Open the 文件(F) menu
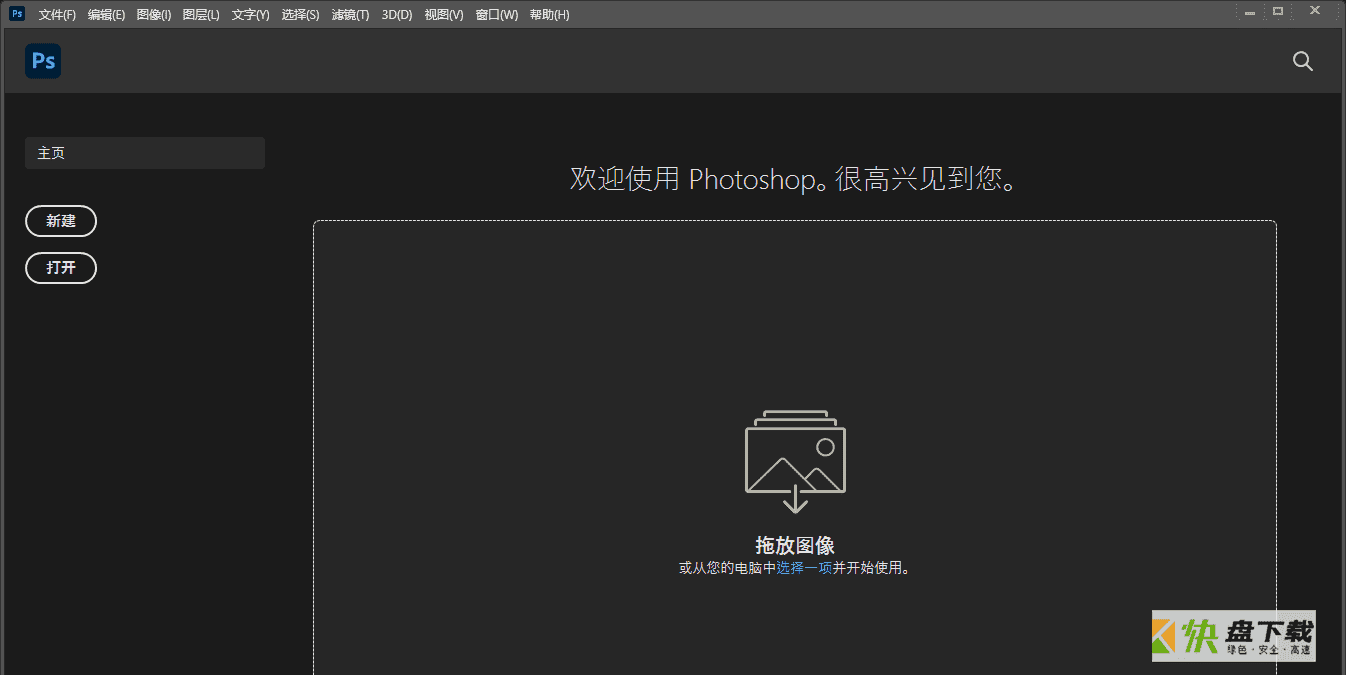Screen dimensions: 1346x675 [57, 15]
